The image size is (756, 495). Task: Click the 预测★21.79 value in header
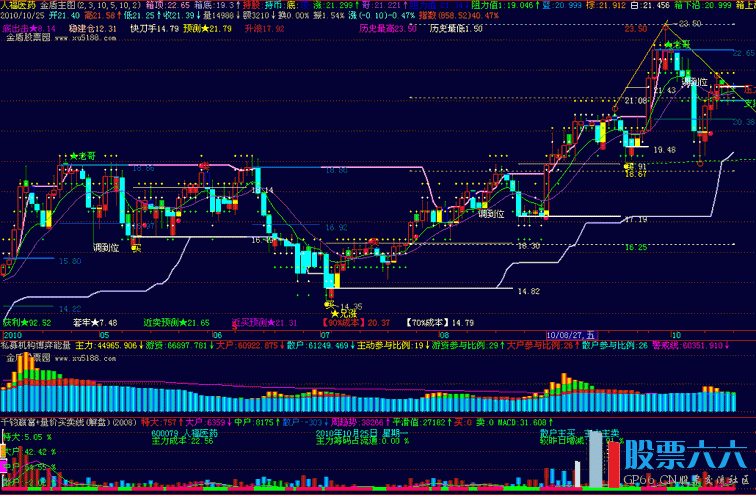[x=207, y=29]
